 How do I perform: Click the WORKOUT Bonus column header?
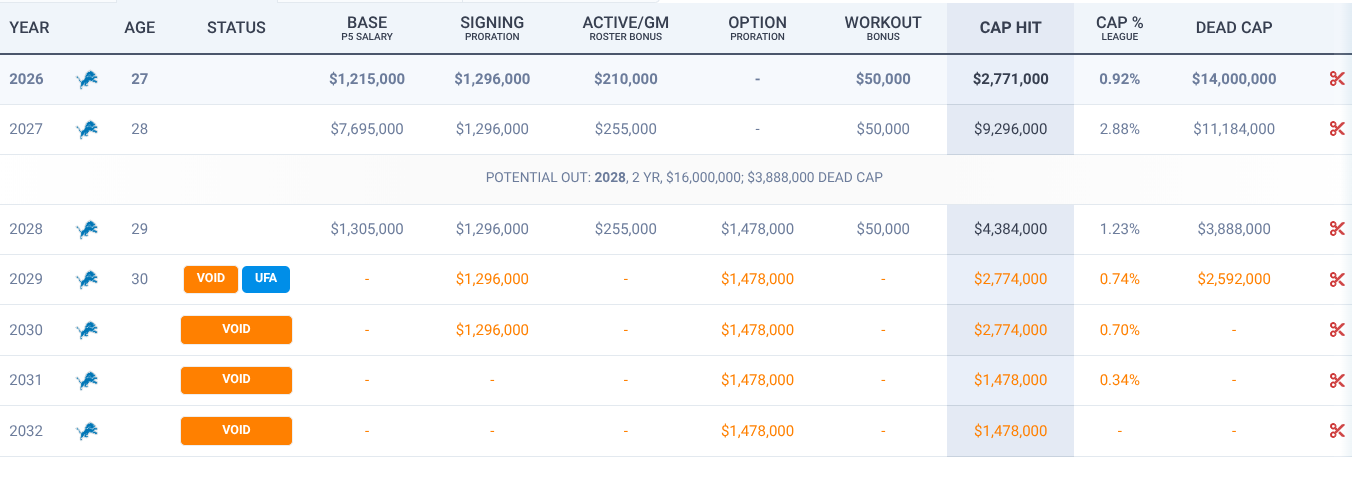(x=883, y=27)
